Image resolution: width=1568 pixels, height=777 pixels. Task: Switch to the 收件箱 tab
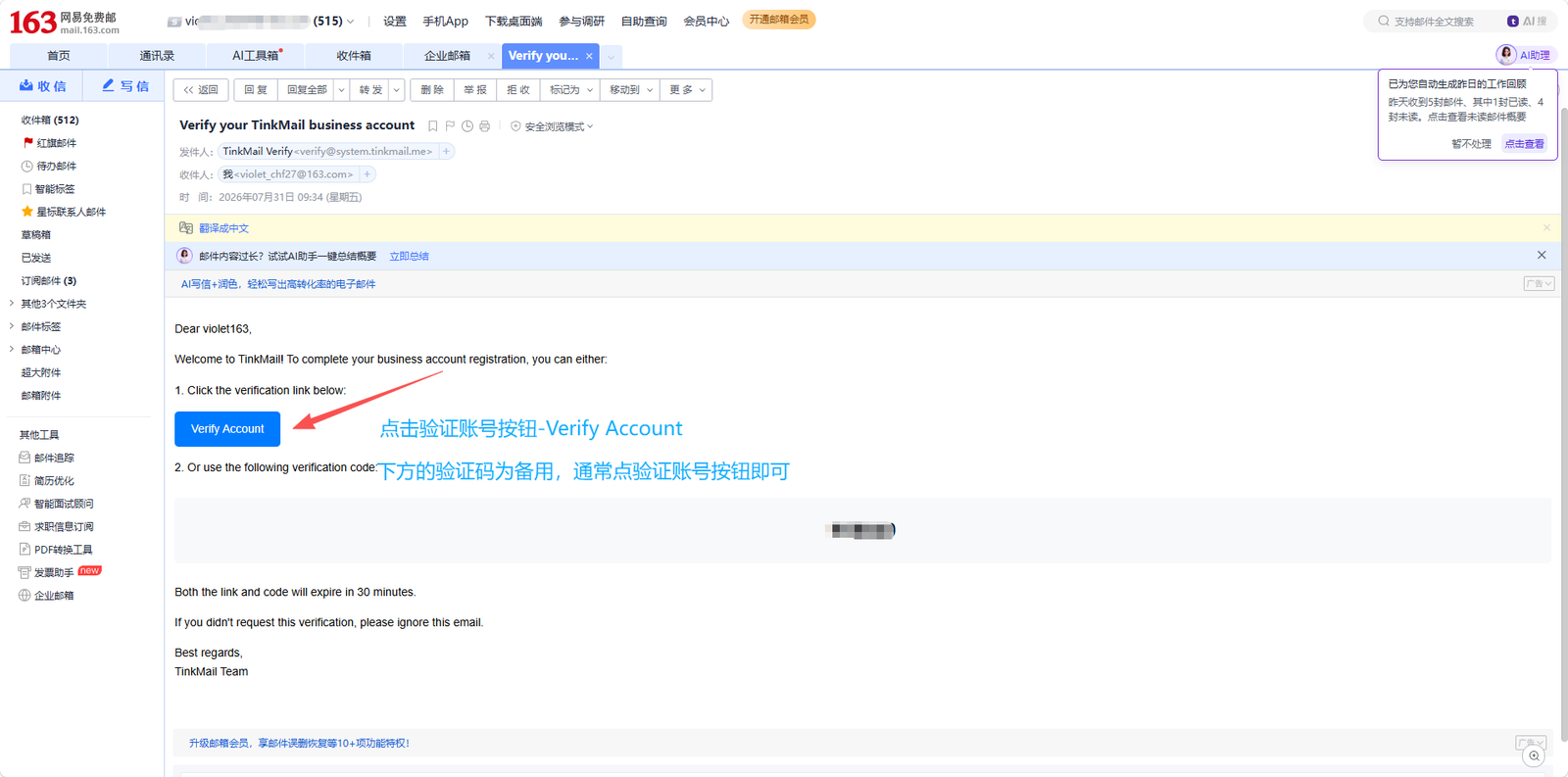point(354,56)
